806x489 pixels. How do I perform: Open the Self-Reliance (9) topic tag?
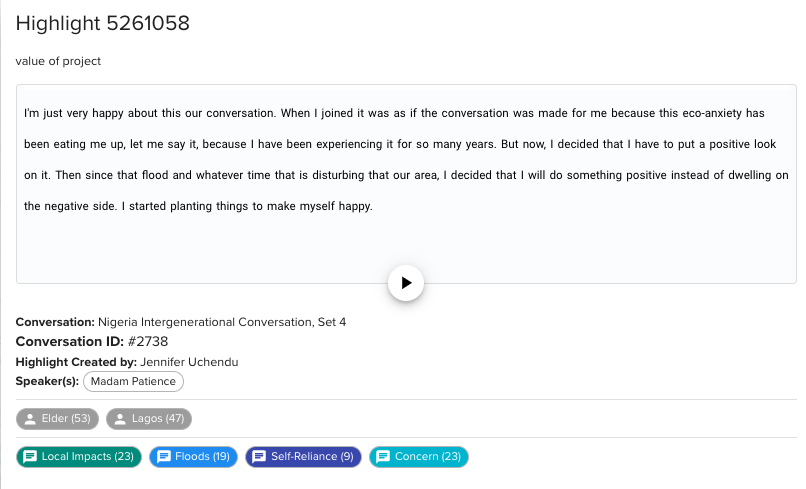pyautogui.click(x=303, y=457)
